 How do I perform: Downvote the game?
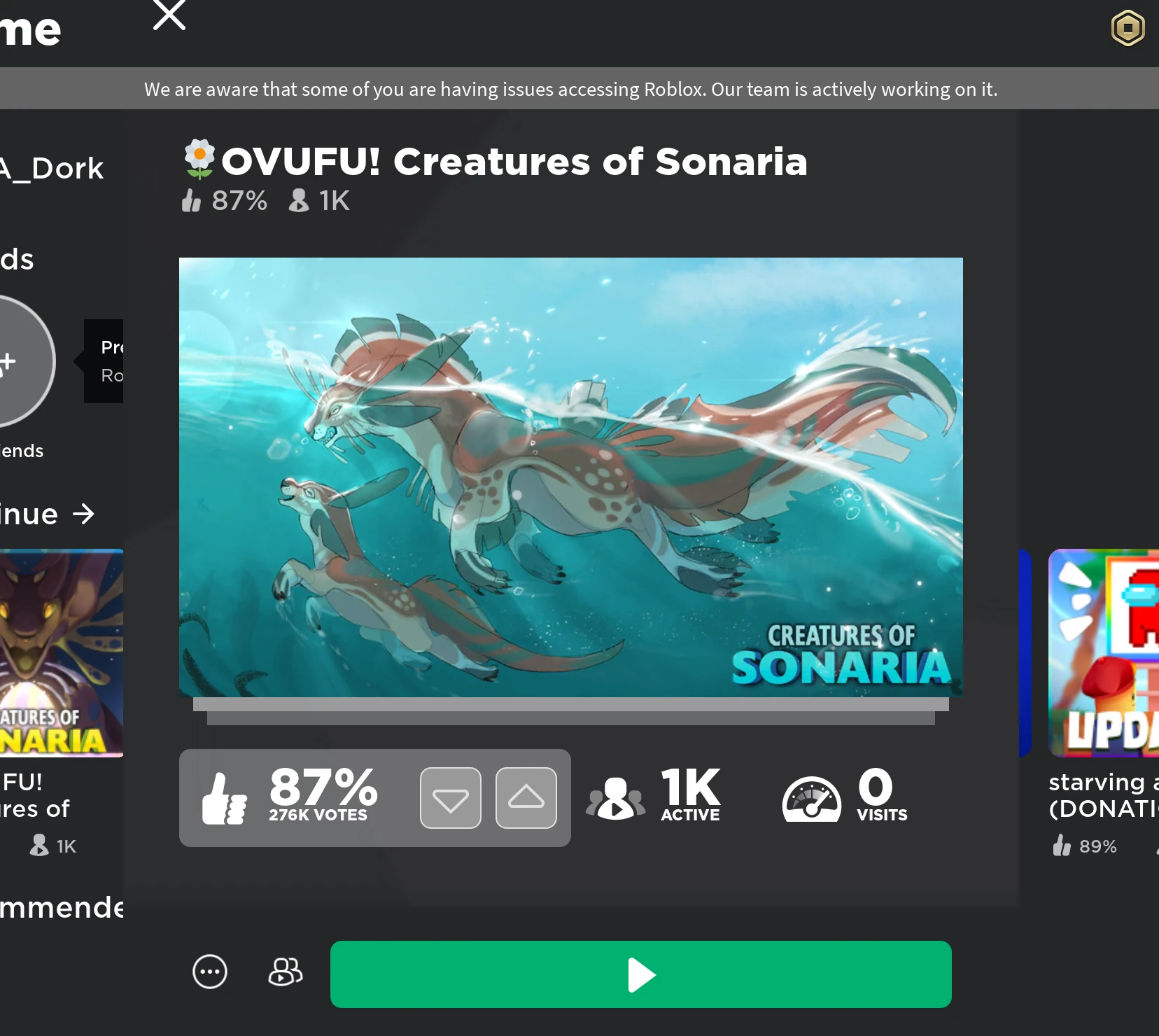click(x=451, y=797)
